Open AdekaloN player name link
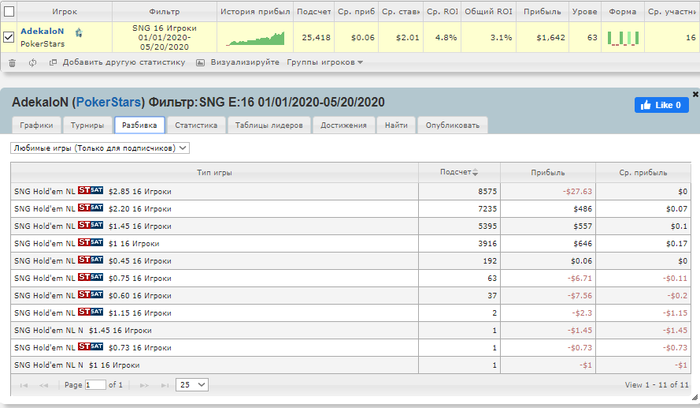Image resolution: width=700 pixels, height=408 pixels. 42,31
